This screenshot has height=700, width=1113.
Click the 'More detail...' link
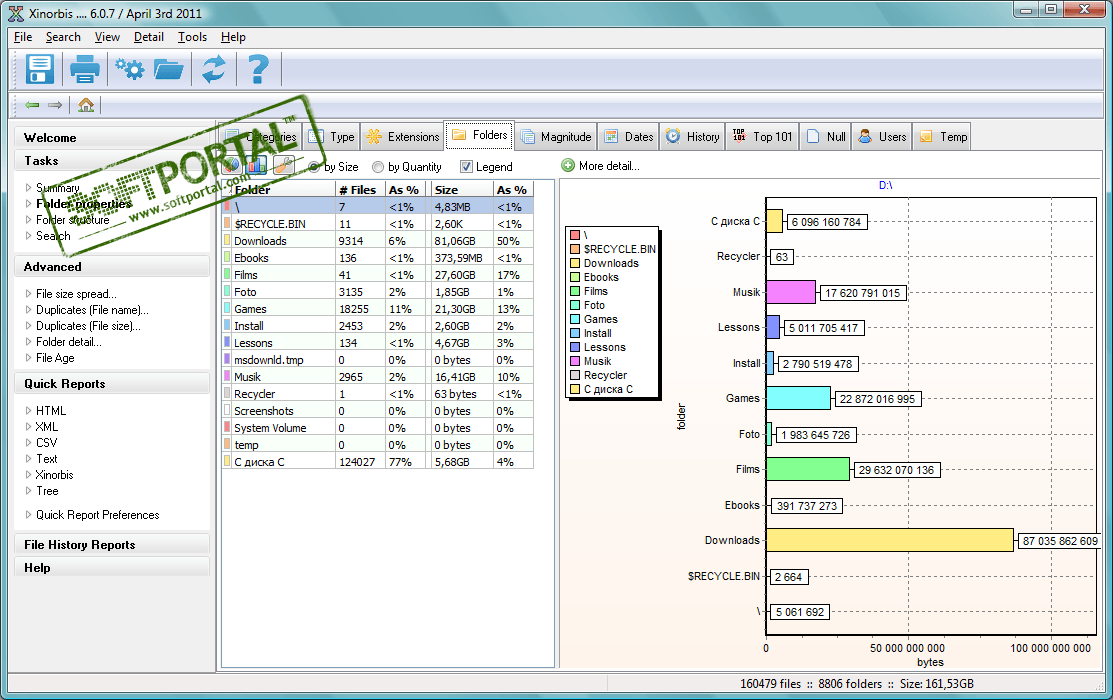[x=608, y=166]
